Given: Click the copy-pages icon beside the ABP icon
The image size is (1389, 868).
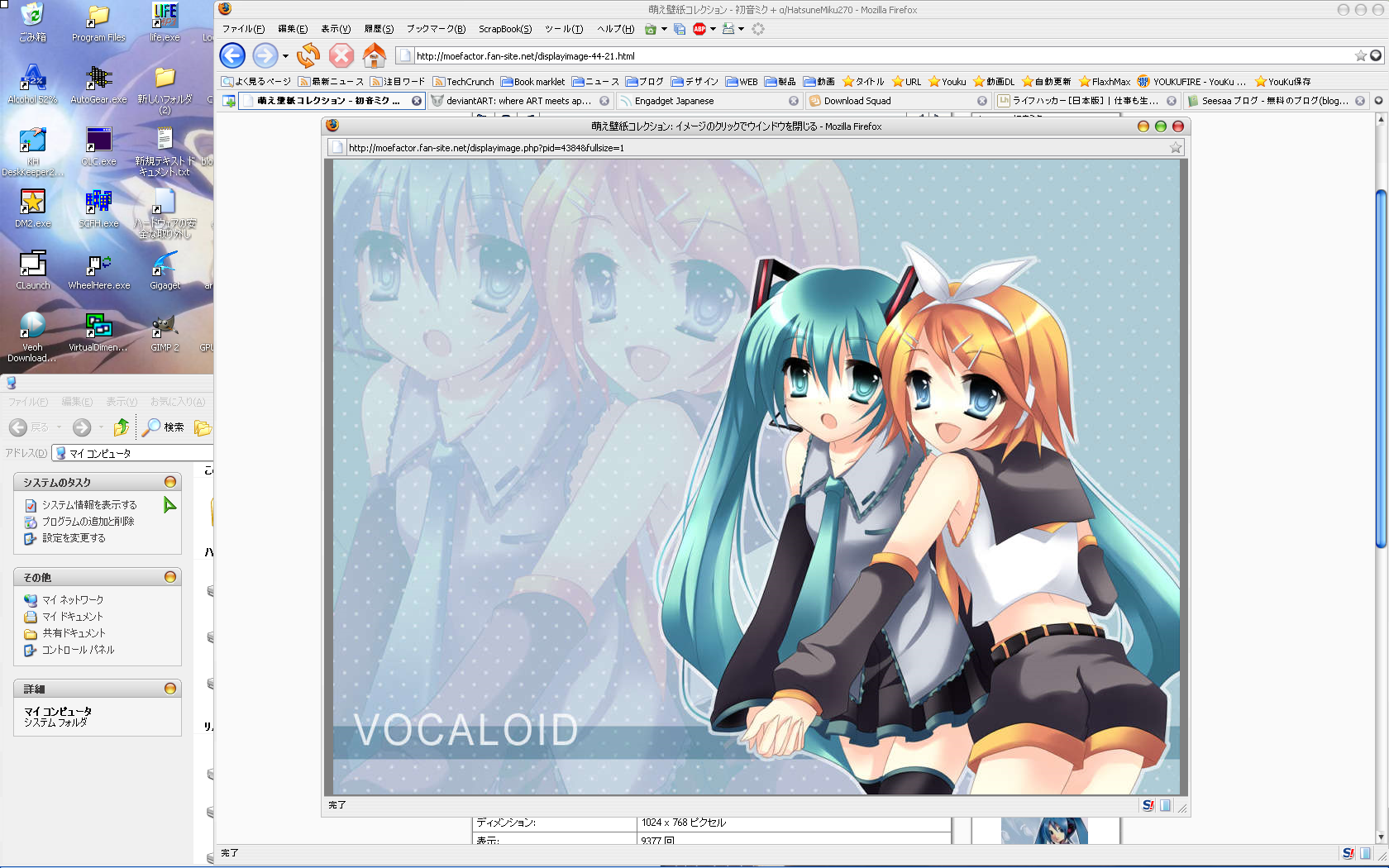Looking at the screenshot, I should [x=680, y=29].
